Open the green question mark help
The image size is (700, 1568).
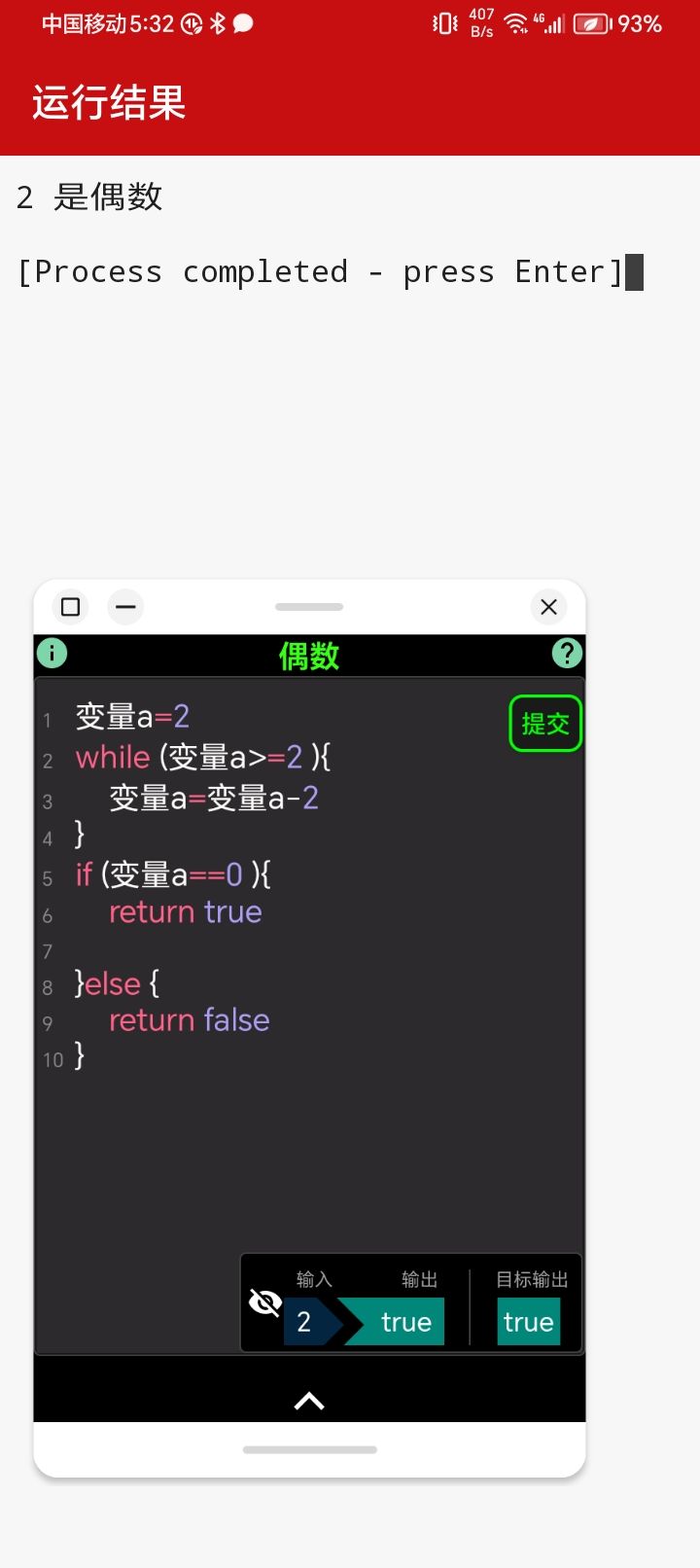(x=567, y=653)
